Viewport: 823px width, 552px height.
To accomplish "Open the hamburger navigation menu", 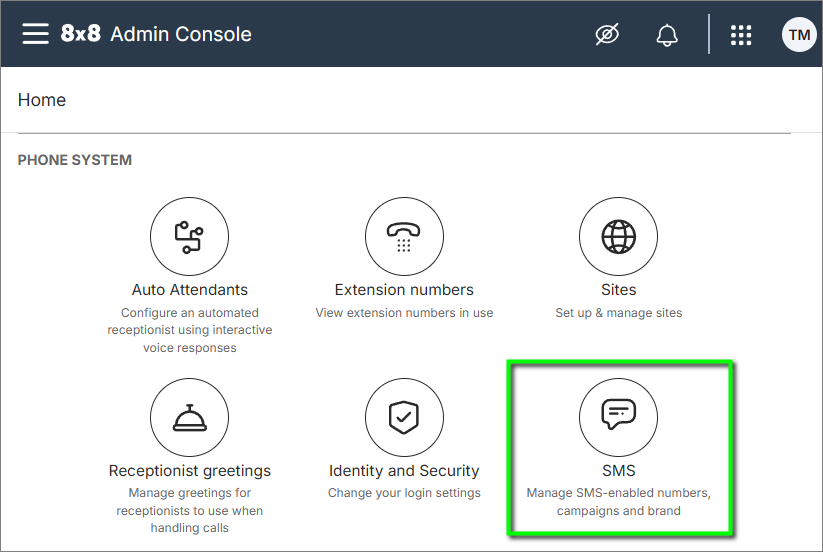I will (35, 34).
